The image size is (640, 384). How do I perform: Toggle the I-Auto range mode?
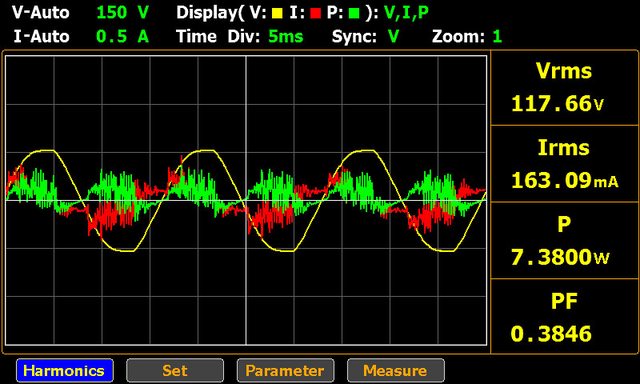tap(41, 37)
